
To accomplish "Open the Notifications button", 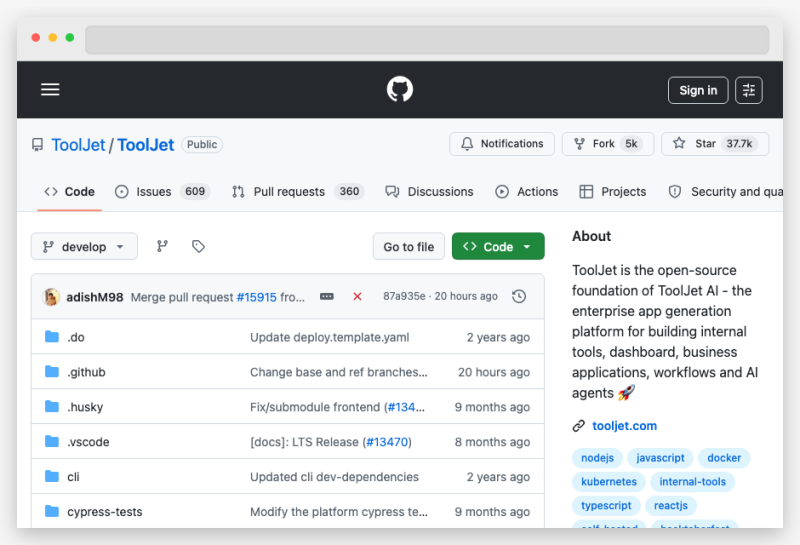I will point(501,144).
